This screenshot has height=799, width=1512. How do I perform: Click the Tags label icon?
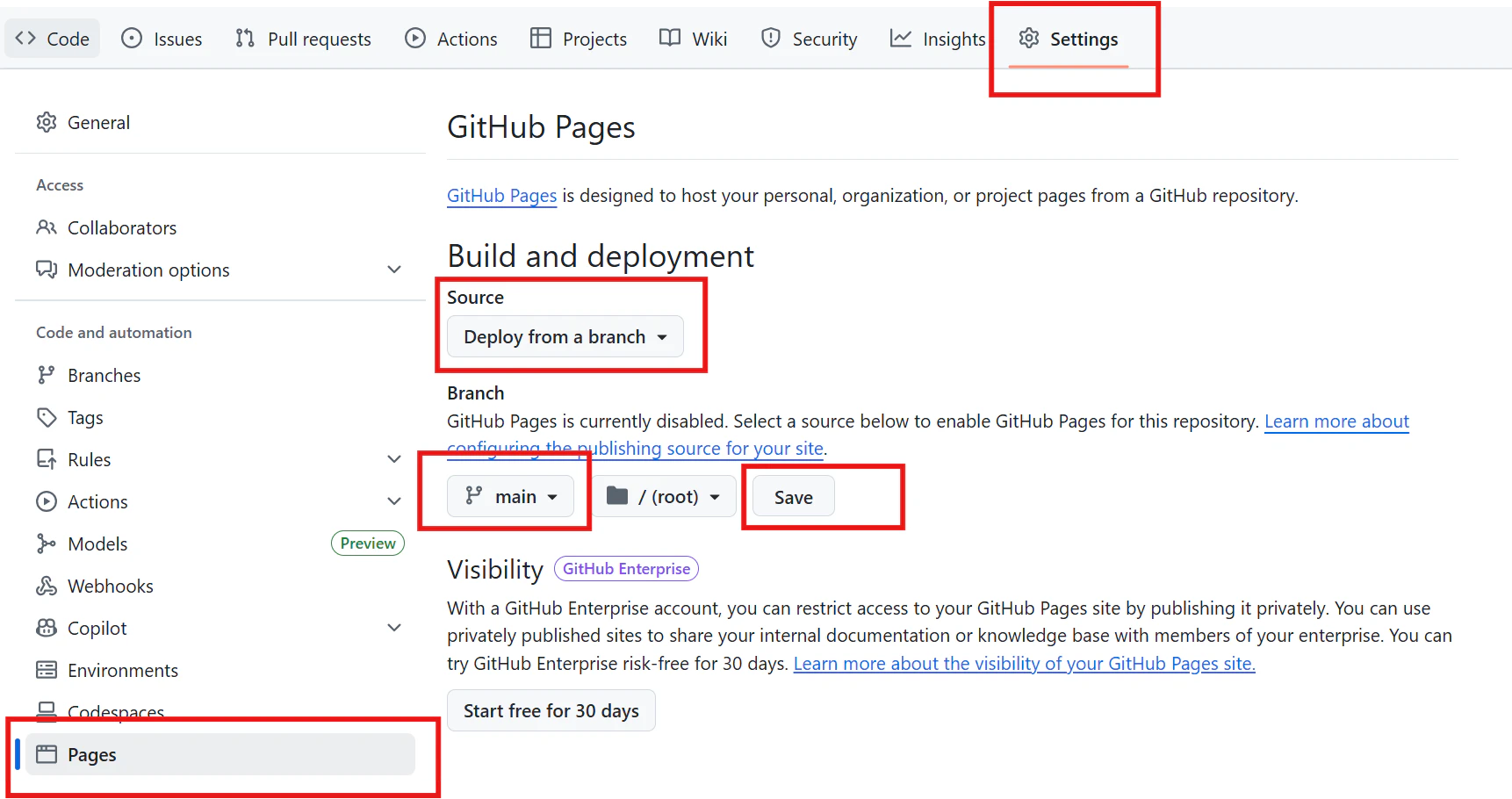click(x=47, y=418)
